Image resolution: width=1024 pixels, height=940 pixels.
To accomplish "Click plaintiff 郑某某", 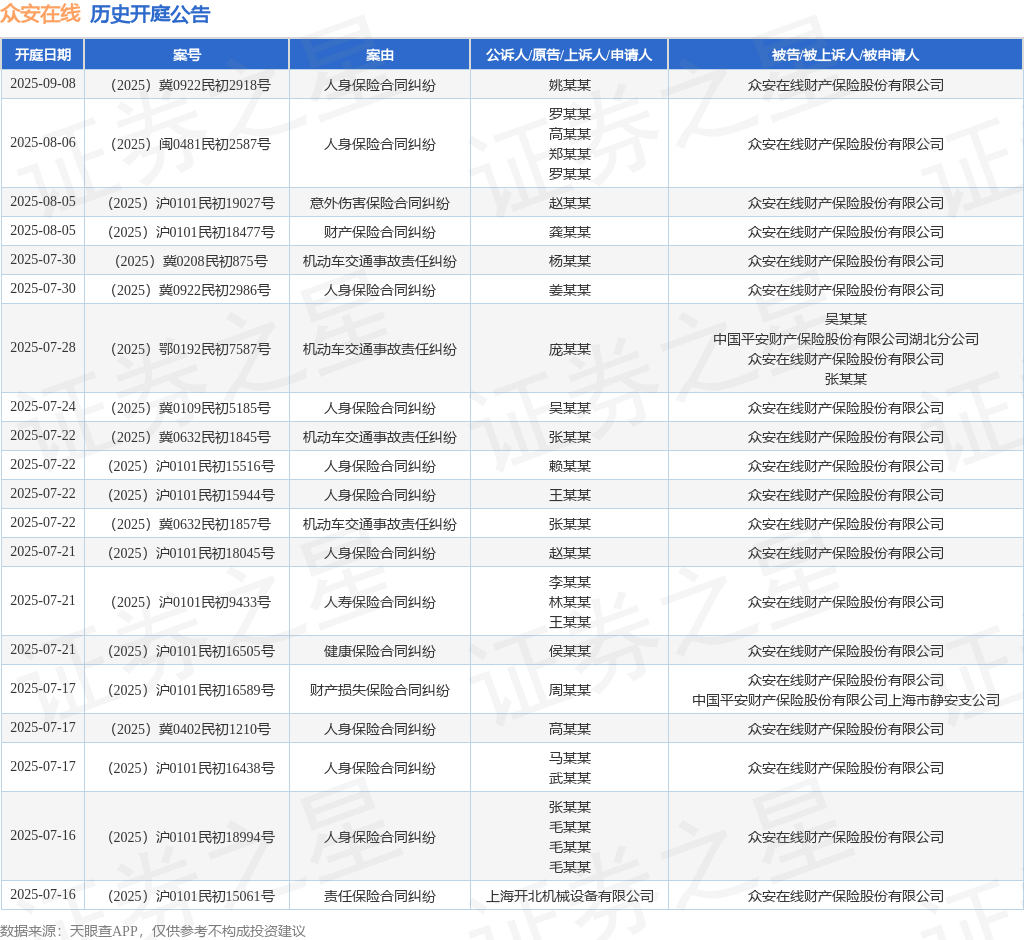I will click(x=569, y=154).
